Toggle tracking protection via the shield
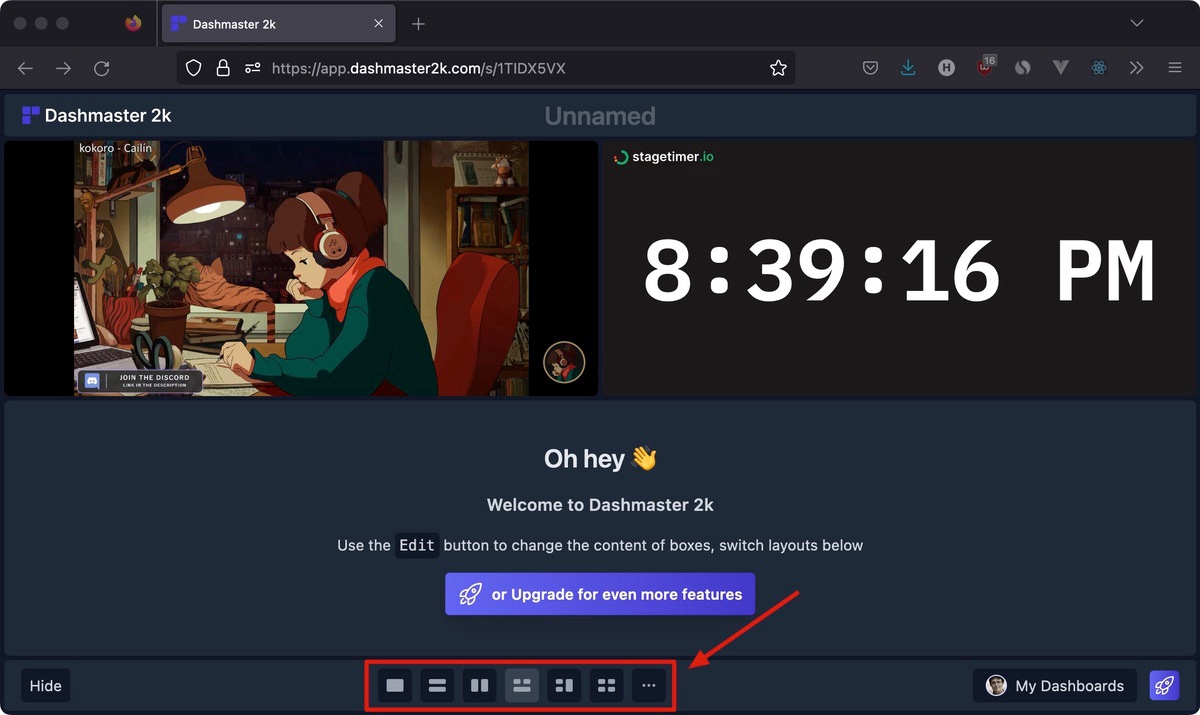This screenshot has width=1200, height=715. point(193,68)
